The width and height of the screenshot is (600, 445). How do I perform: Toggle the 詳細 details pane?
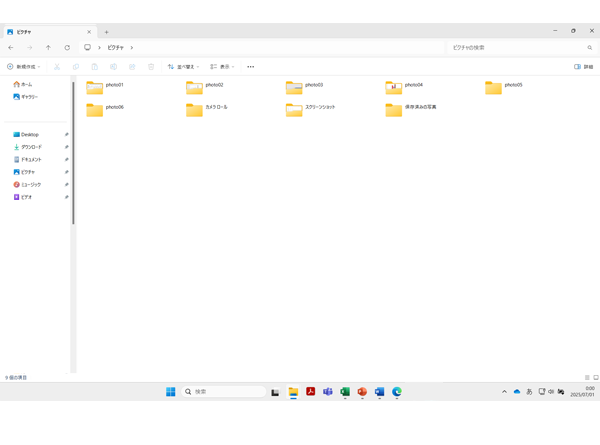[583, 67]
